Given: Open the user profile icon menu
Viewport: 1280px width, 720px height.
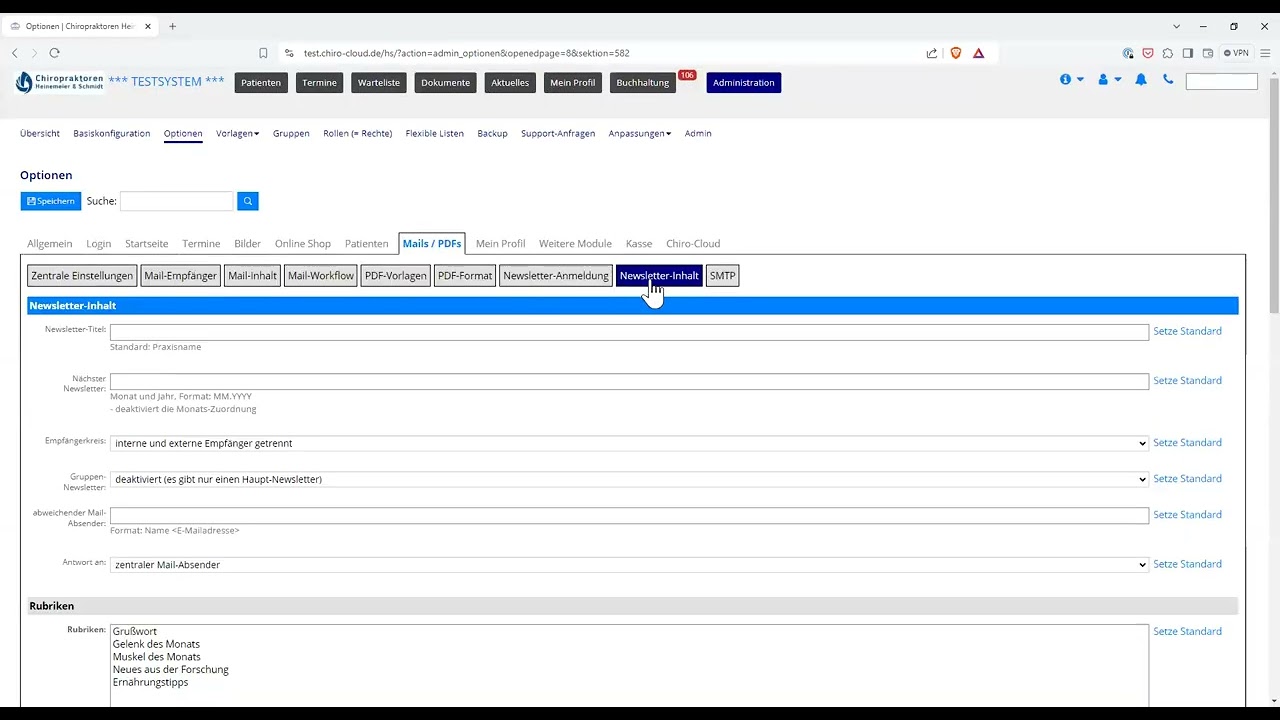Looking at the screenshot, I should click(x=1109, y=80).
